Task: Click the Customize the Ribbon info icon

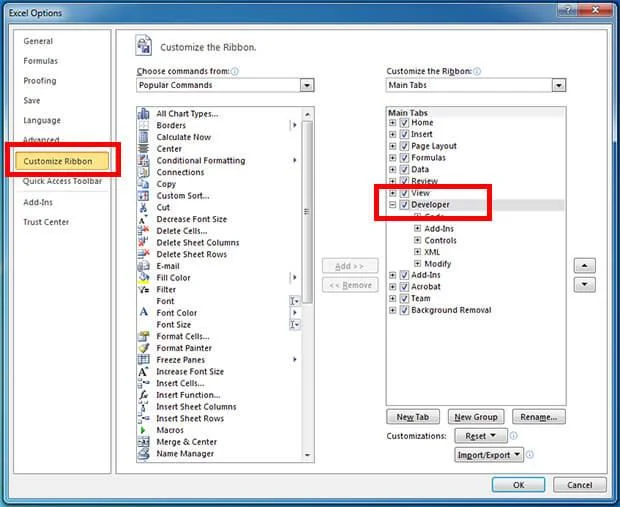Action: click(477, 72)
